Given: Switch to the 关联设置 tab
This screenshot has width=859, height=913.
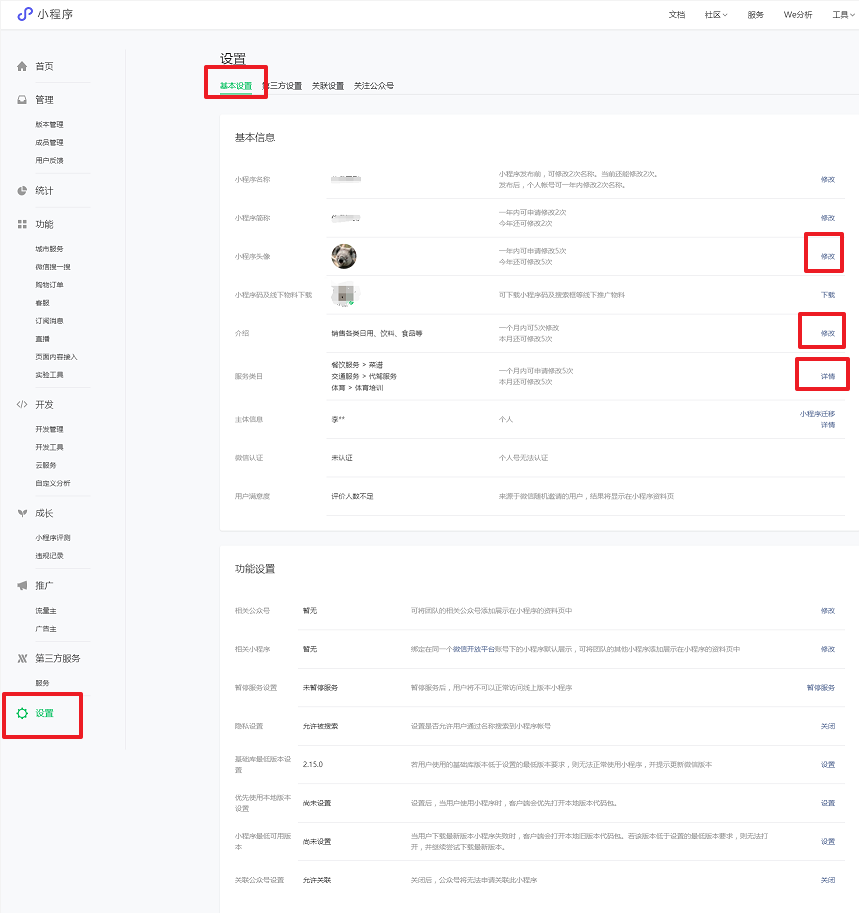Looking at the screenshot, I should [328, 86].
